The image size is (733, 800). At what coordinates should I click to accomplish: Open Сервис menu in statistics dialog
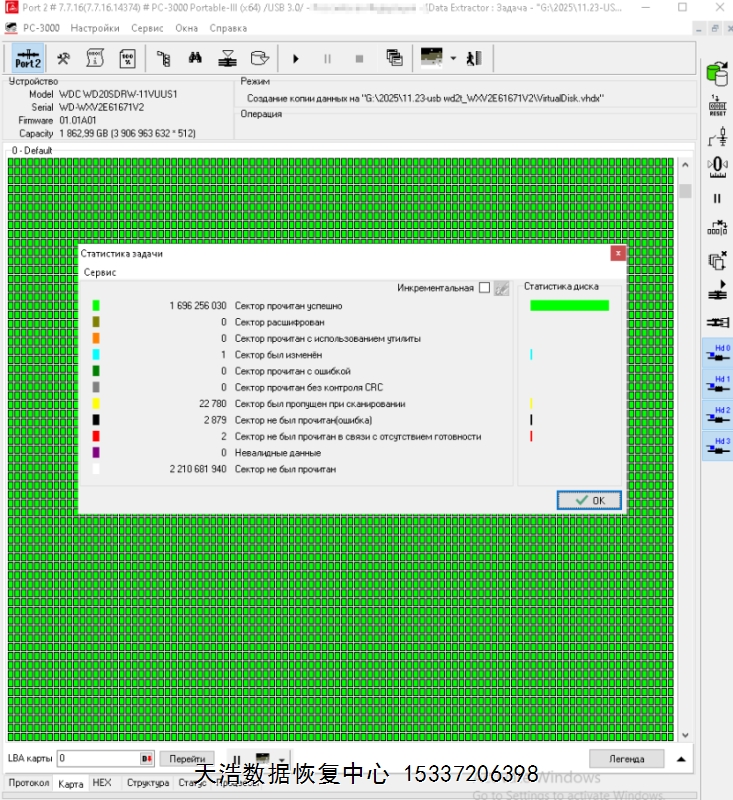tap(100, 272)
